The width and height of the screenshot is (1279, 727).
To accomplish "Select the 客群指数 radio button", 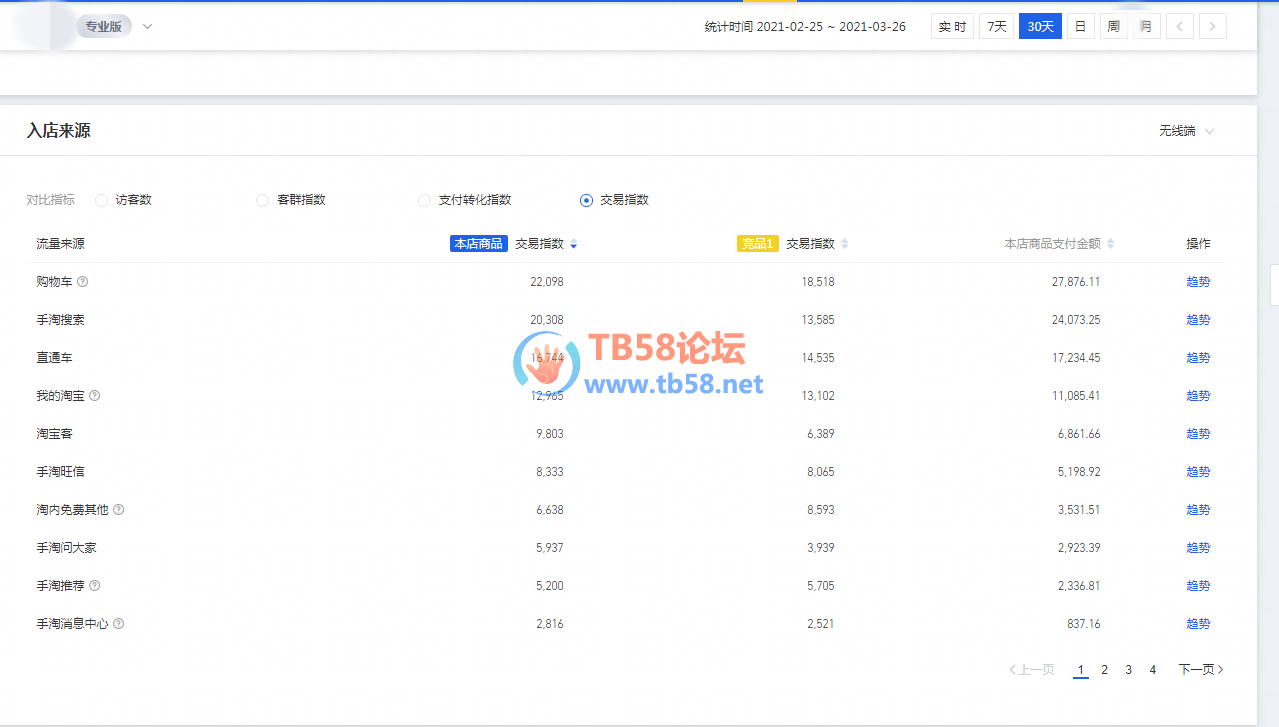I will [263, 200].
